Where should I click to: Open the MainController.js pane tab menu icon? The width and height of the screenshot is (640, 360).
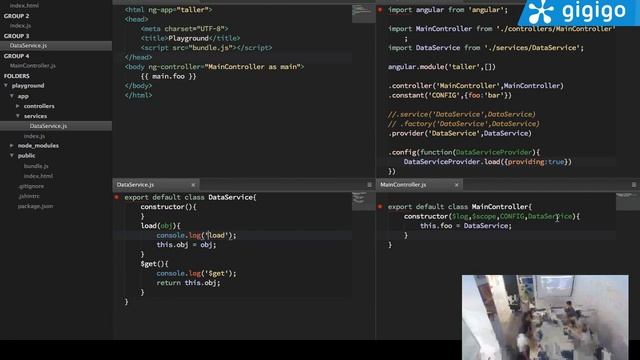click(x=633, y=185)
